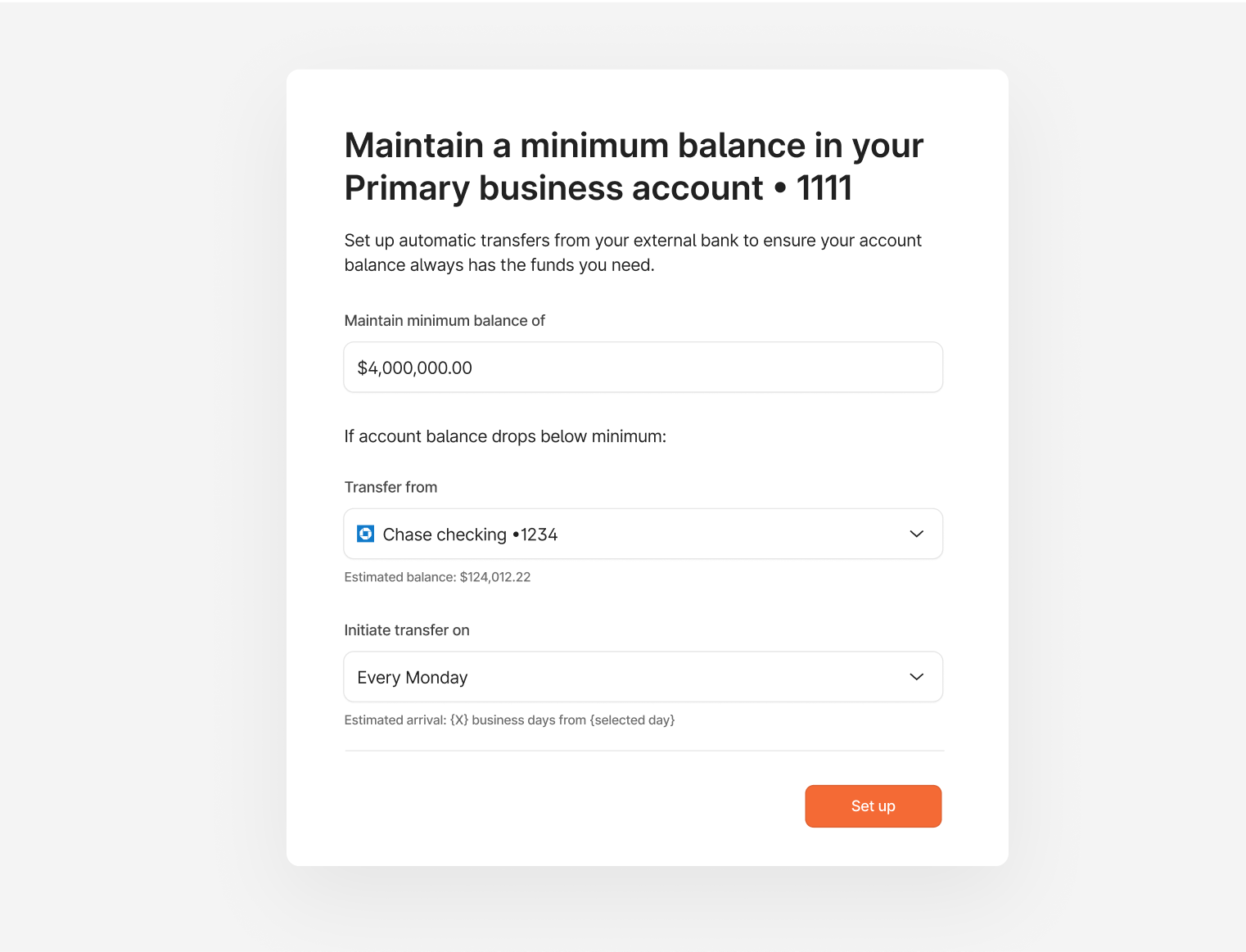Click the divider line above Set up

(x=643, y=751)
